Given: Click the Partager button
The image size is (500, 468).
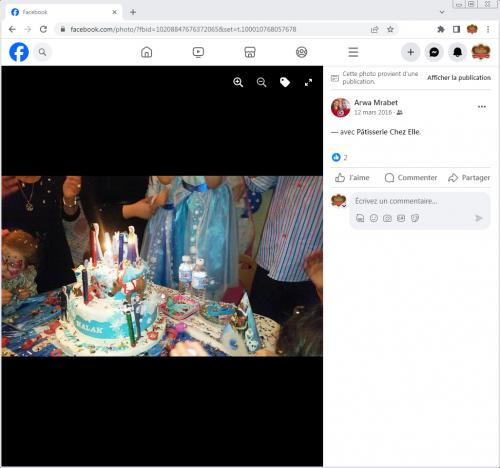Looking at the screenshot, I should (469, 178).
